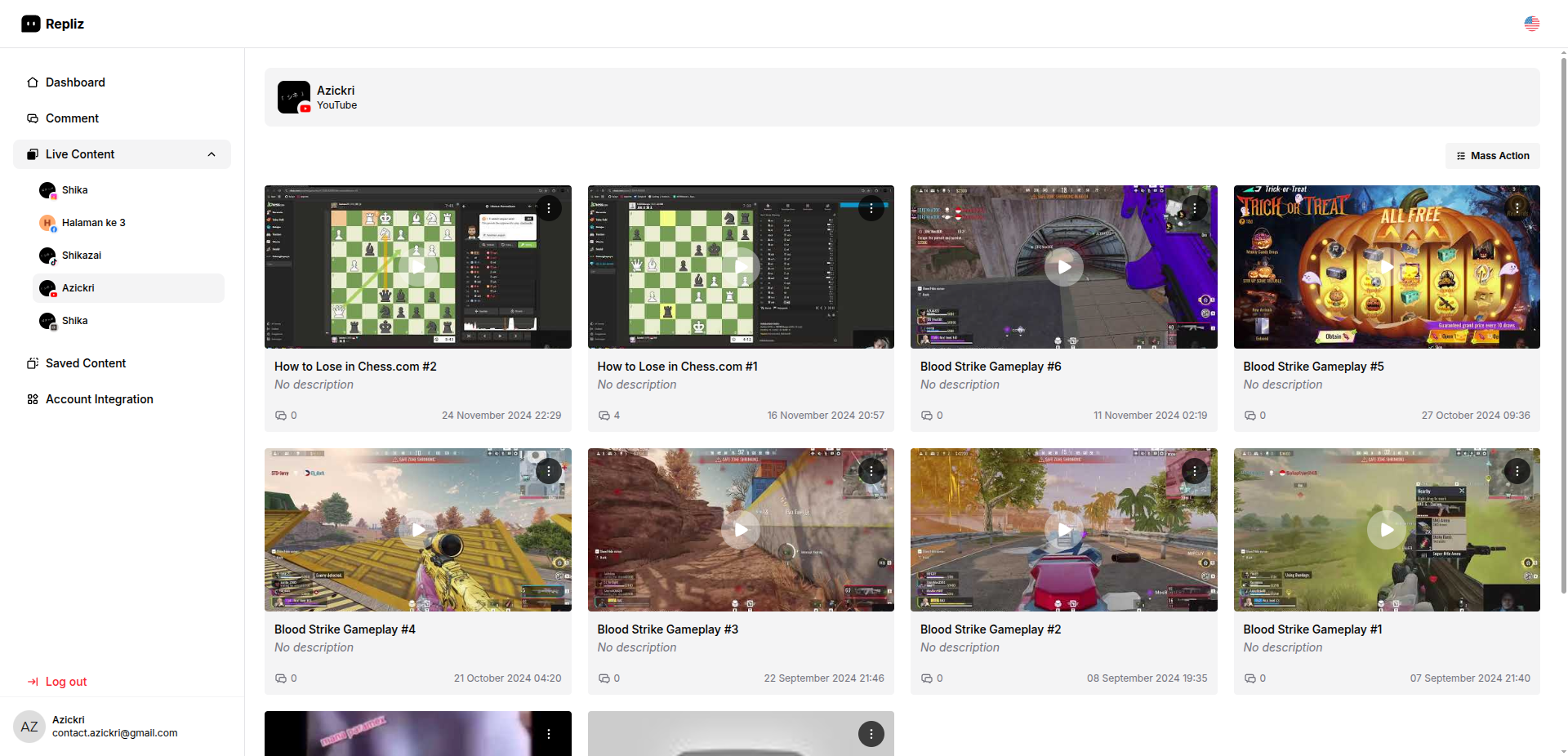
Task: Click contact.azickri@gmail.com in profile
Action: click(115, 733)
